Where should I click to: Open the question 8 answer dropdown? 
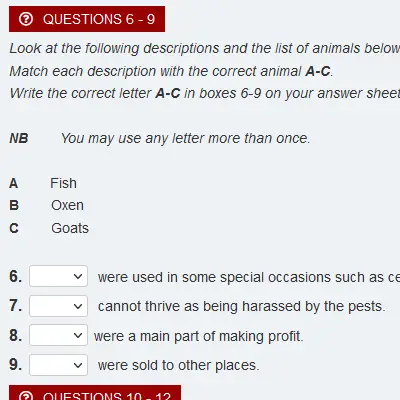pos(58,335)
